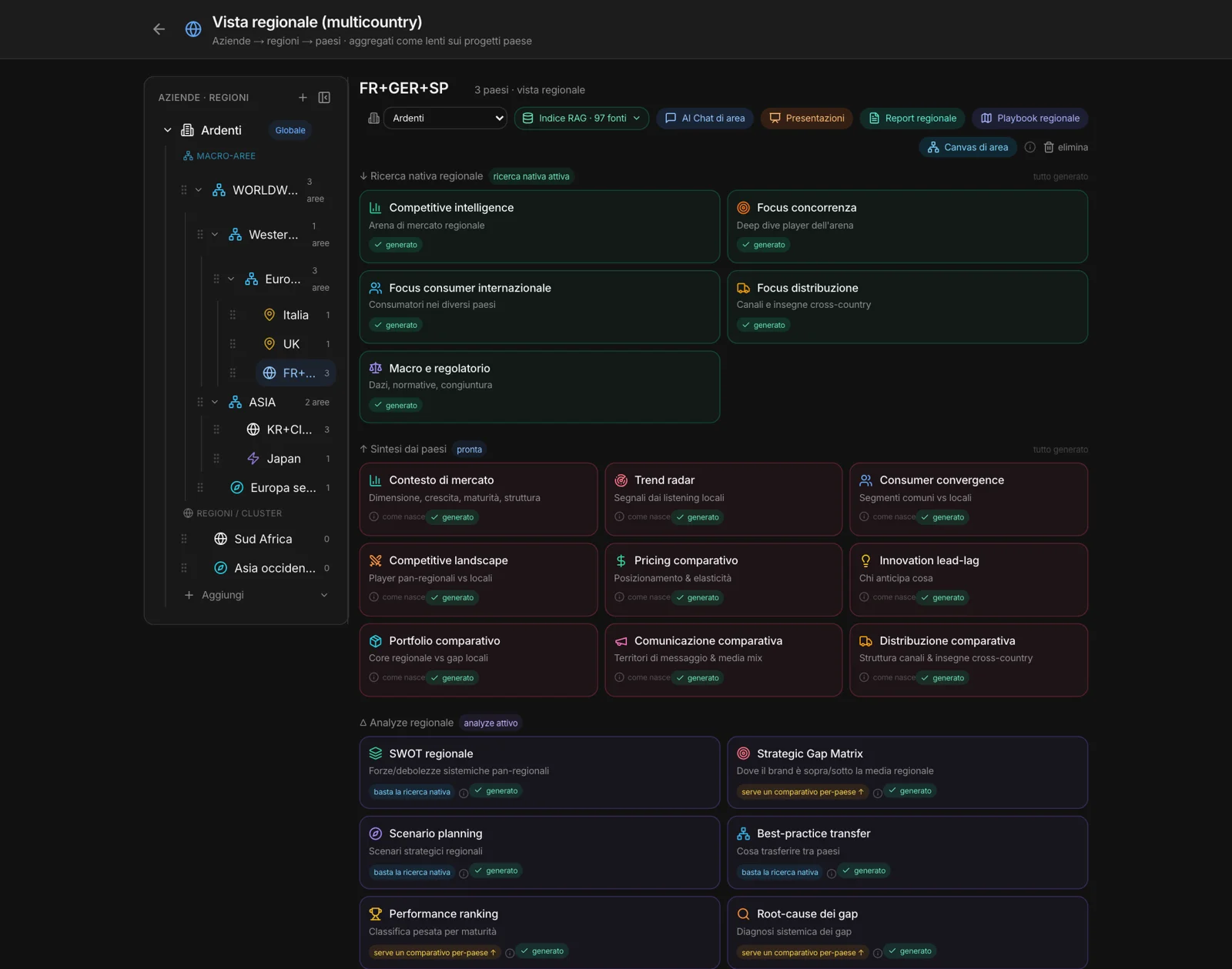Open the Macro e regolatorio card
Viewport: 1232px width, 969px height.
point(540,387)
